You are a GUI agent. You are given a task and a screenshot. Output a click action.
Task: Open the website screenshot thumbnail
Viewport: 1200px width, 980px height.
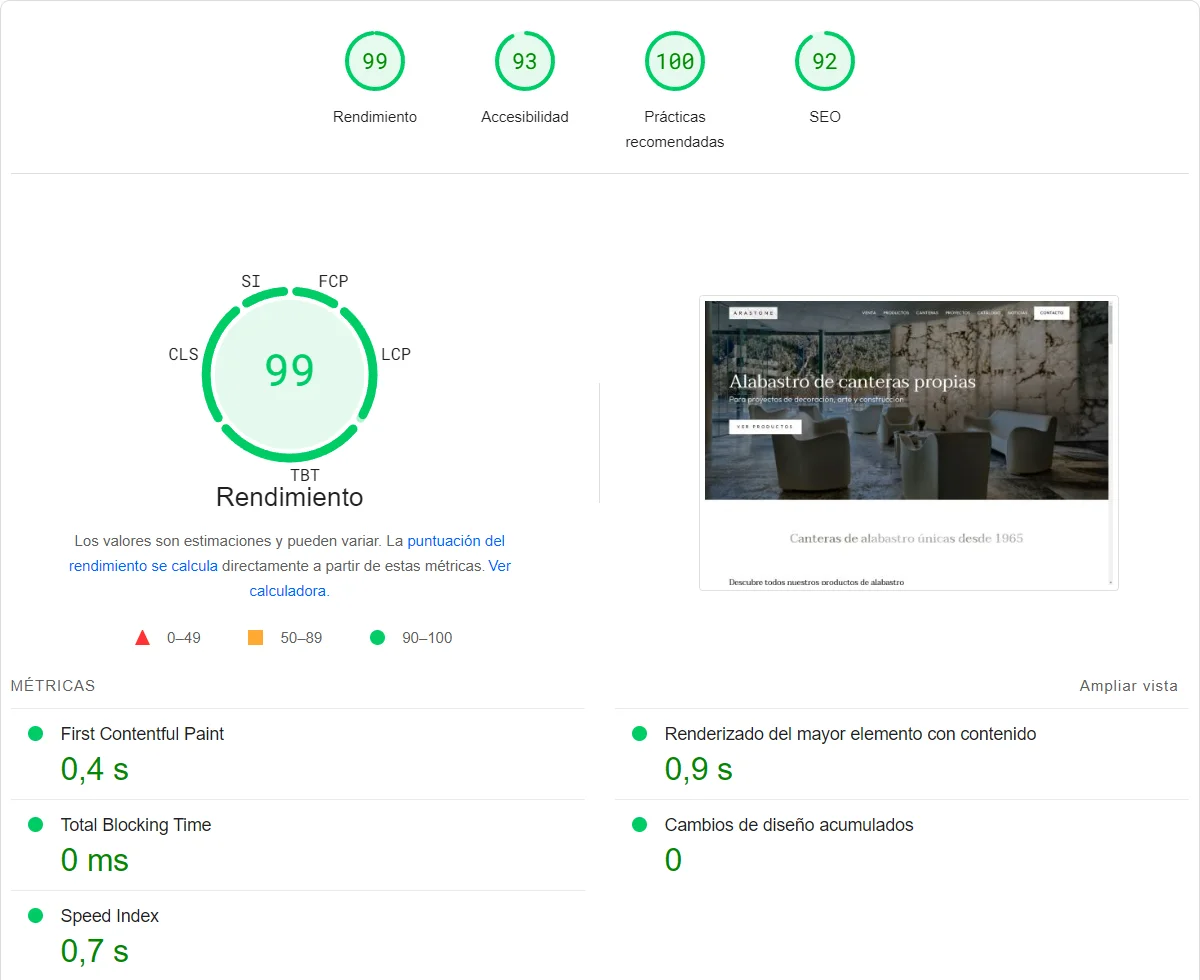pos(908,442)
